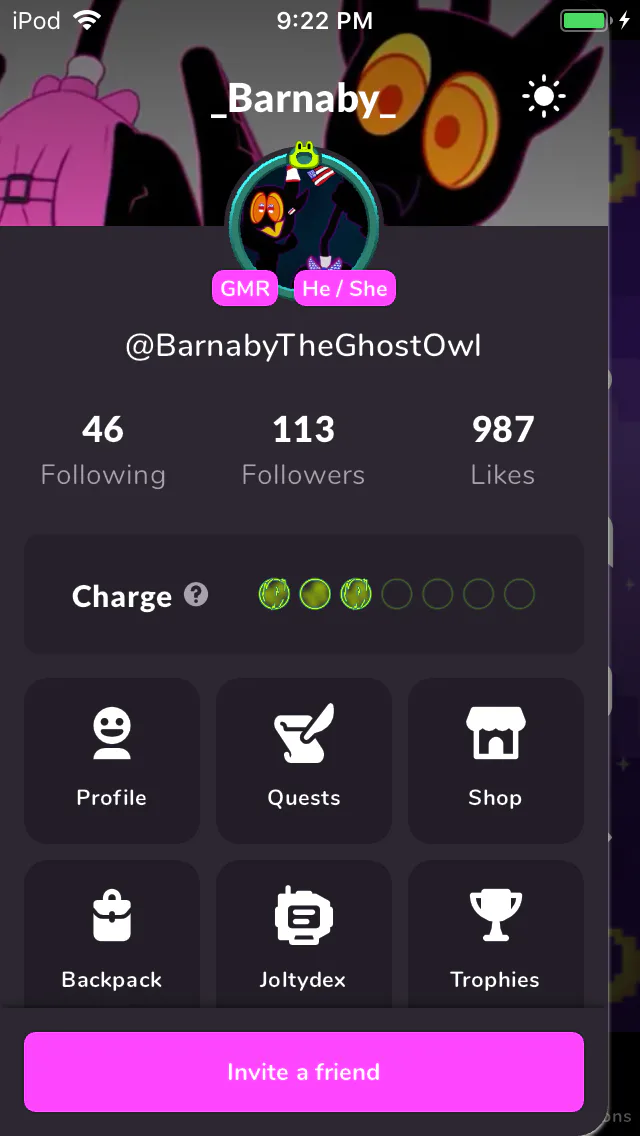The height and width of the screenshot is (1136, 640).
Task: Click the Invite a friend button
Action: (x=304, y=1072)
